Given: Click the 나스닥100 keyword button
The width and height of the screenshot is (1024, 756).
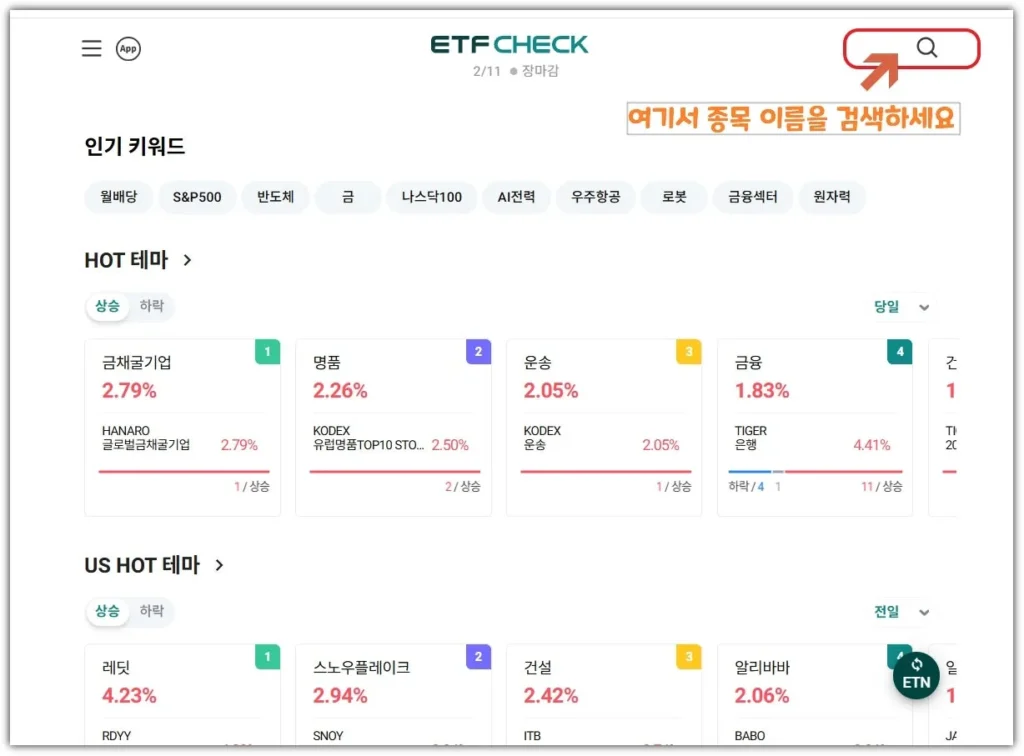Looking at the screenshot, I should (431, 197).
